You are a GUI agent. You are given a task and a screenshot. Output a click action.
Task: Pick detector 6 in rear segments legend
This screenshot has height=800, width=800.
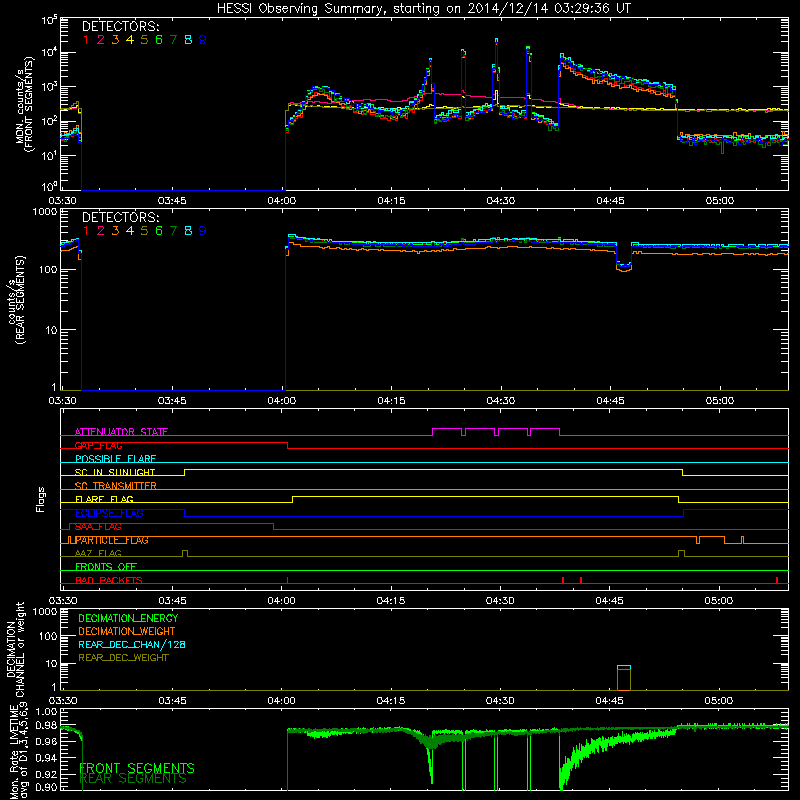pos(159,231)
